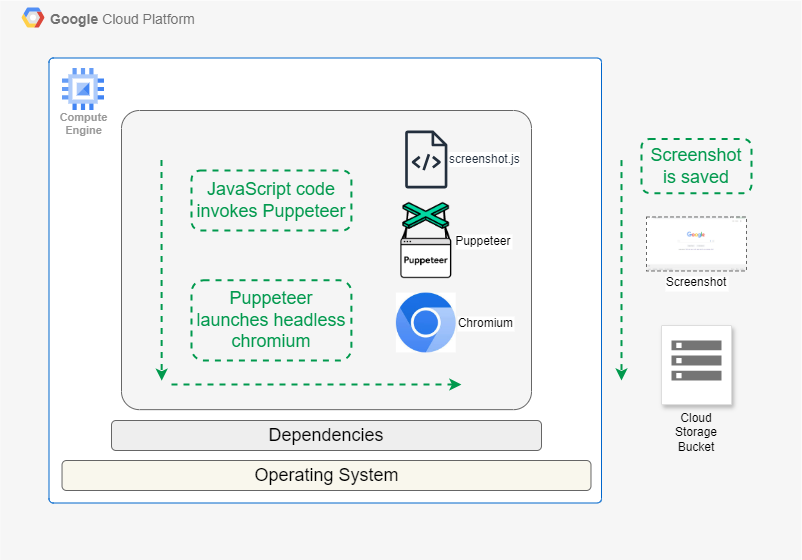Click the 'Cloud Storage Bucket' caption
The width and height of the screenshot is (802, 560).
tap(696, 432)
